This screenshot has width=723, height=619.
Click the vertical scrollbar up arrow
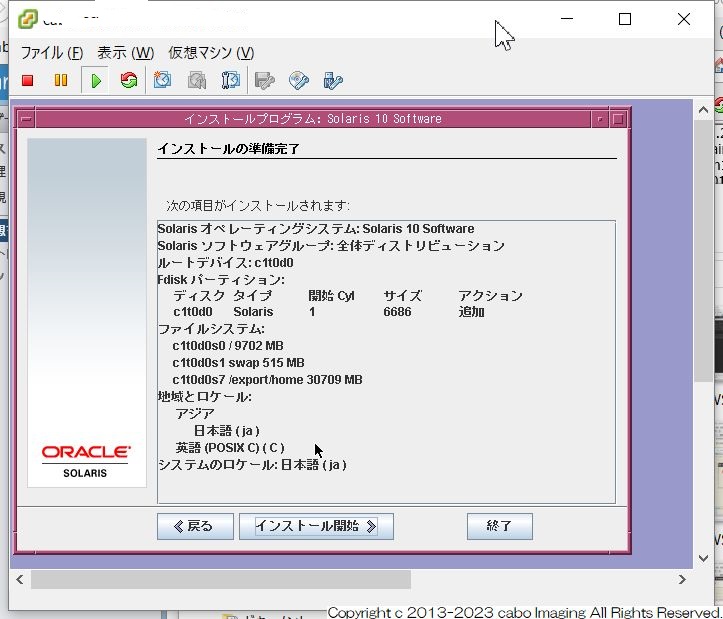tap(703, 110)
